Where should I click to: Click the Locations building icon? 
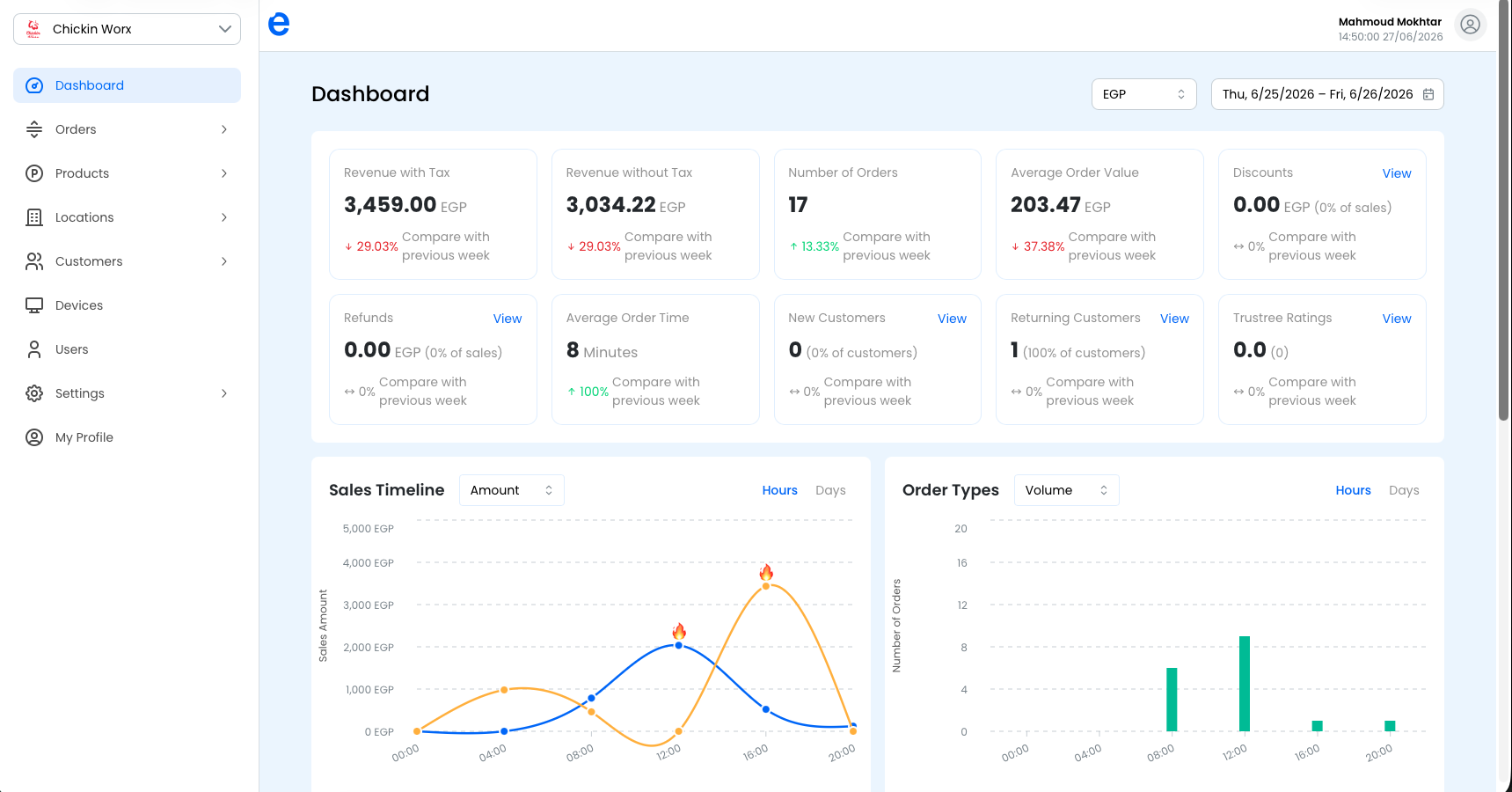tap(34, 217)
